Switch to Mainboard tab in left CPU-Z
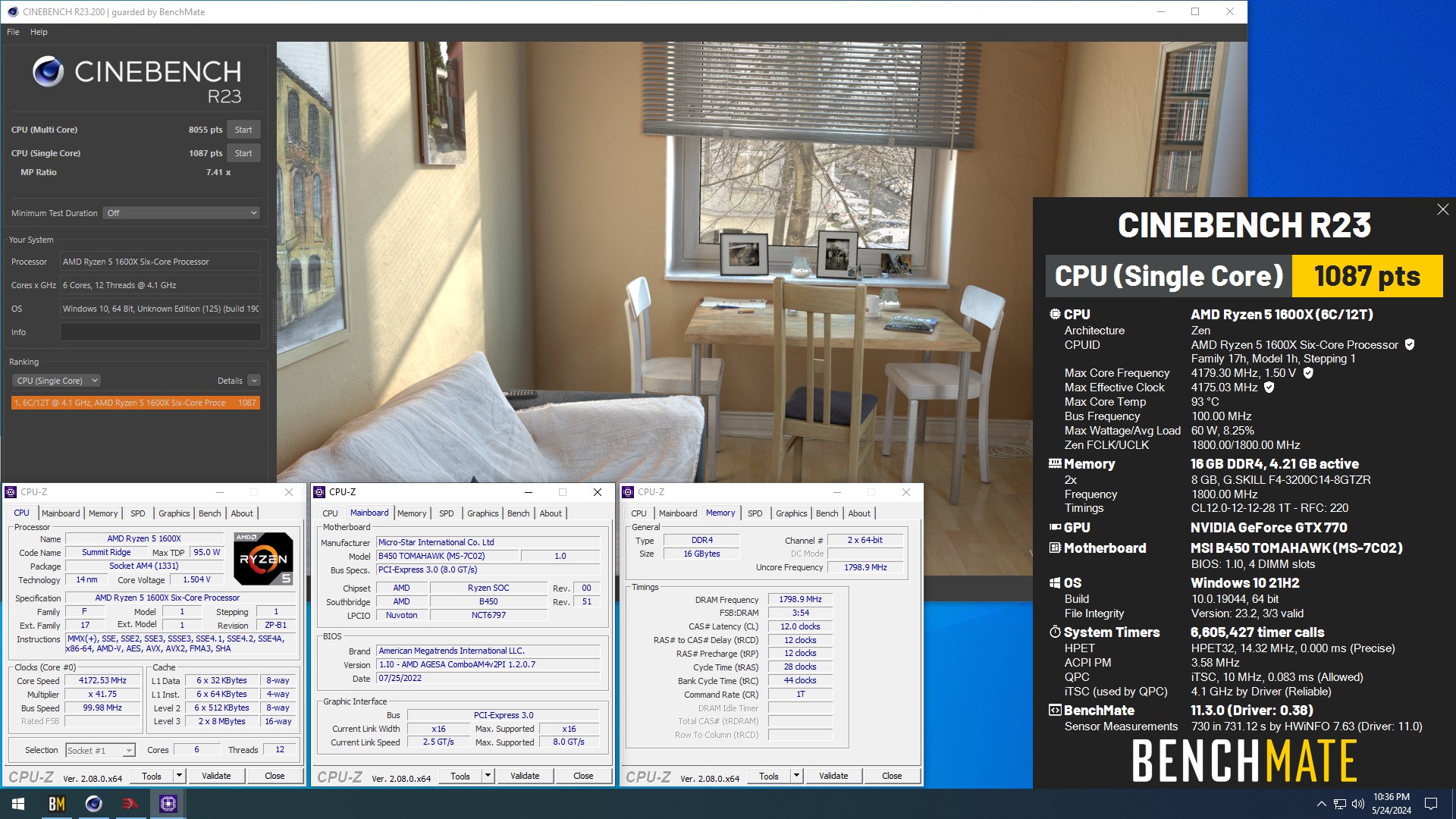Image resolution: width=1456 pixels, height=819 pixels. click(61, 513)
